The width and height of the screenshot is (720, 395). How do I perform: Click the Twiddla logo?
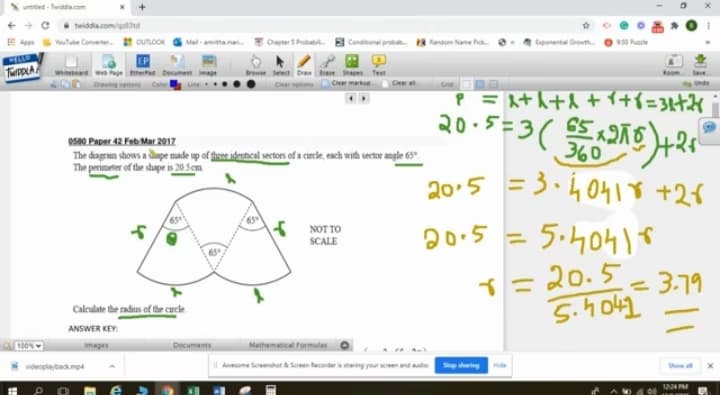coord(22,68)
